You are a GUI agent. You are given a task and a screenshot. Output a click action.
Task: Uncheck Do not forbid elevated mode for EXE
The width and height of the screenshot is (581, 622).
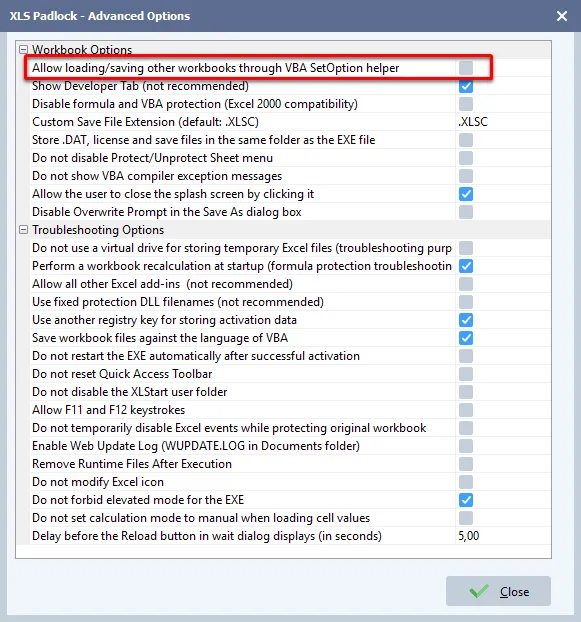point(466,500)
